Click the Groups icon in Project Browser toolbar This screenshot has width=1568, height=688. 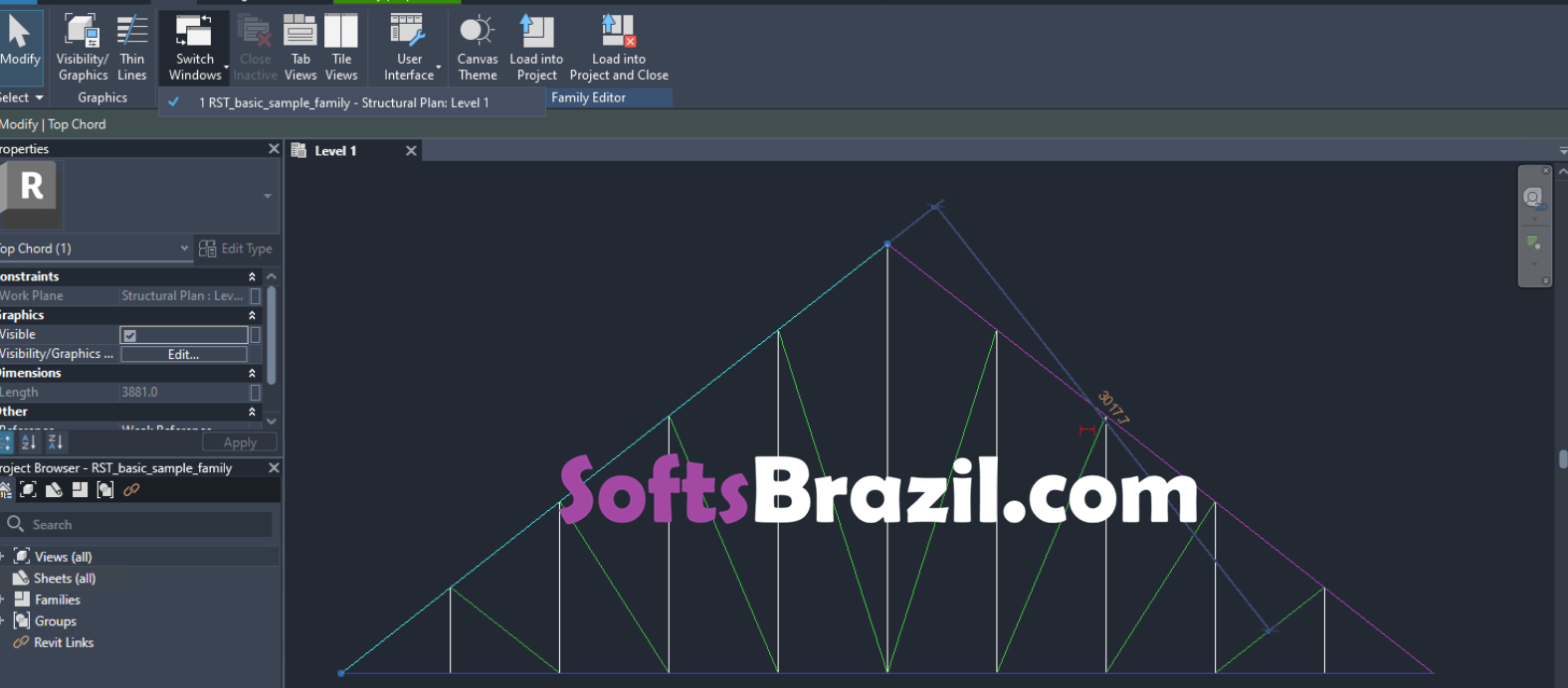pos(105,489)
